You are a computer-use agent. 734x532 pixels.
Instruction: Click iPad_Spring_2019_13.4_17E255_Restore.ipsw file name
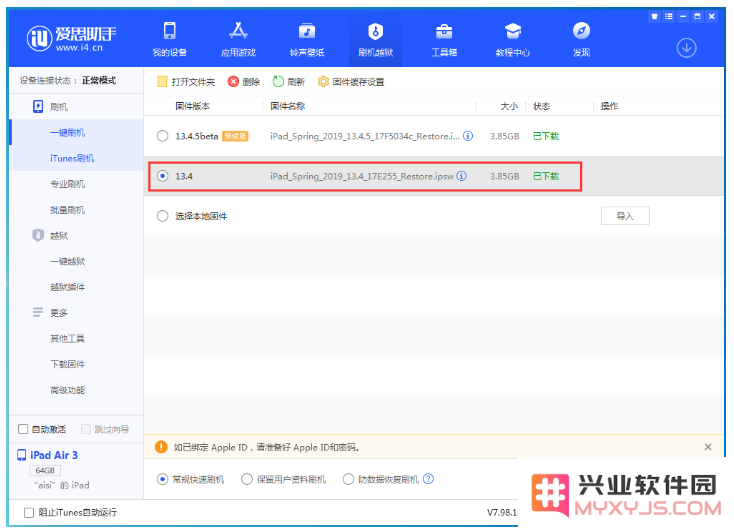[362, 176]
